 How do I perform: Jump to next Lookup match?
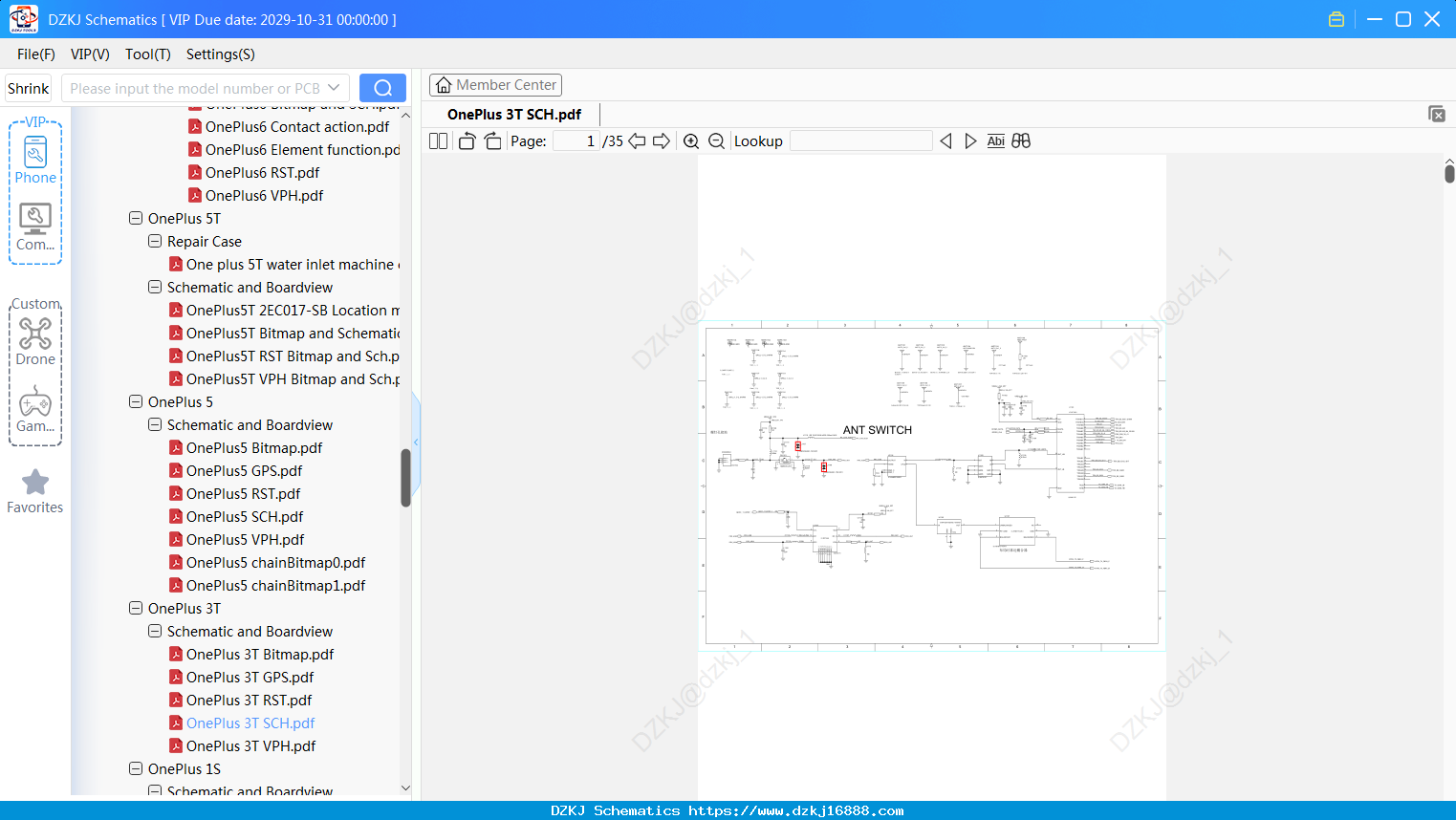tap(970, 141)
